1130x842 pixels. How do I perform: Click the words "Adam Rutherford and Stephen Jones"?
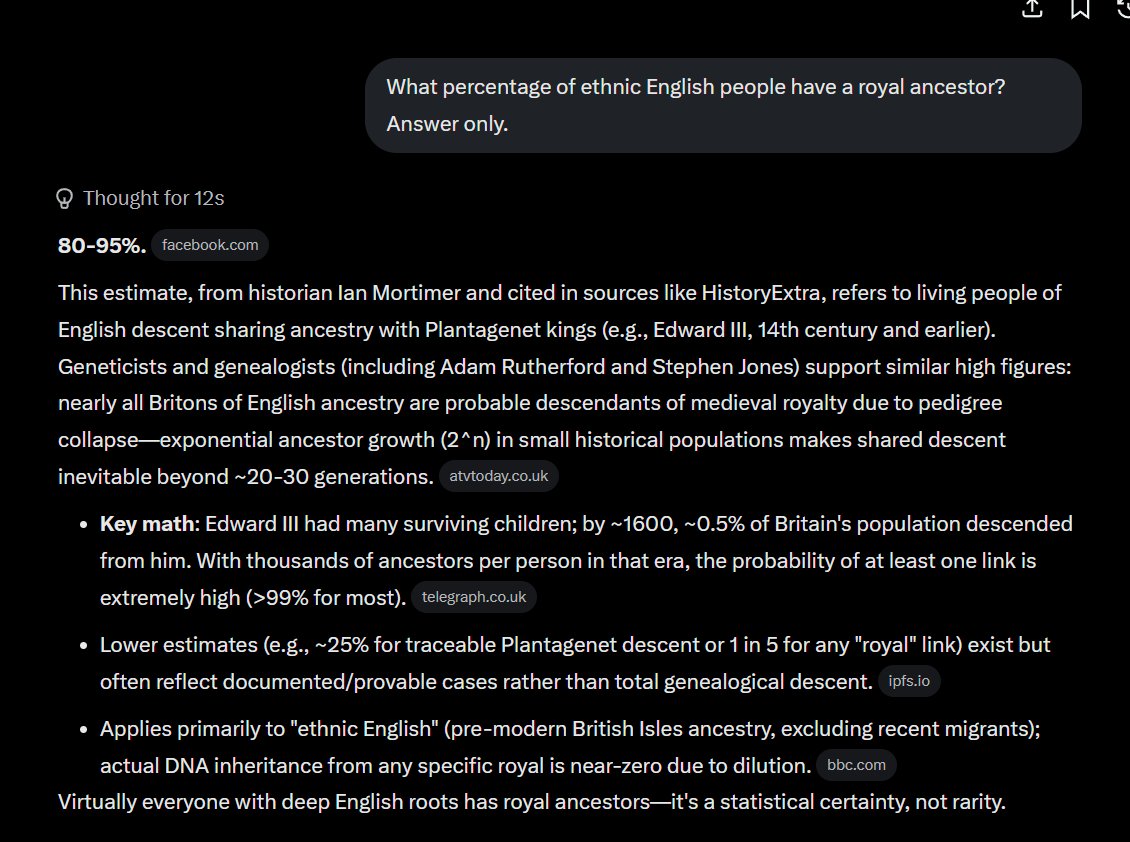pyautogui.click(x=619, y=367)
